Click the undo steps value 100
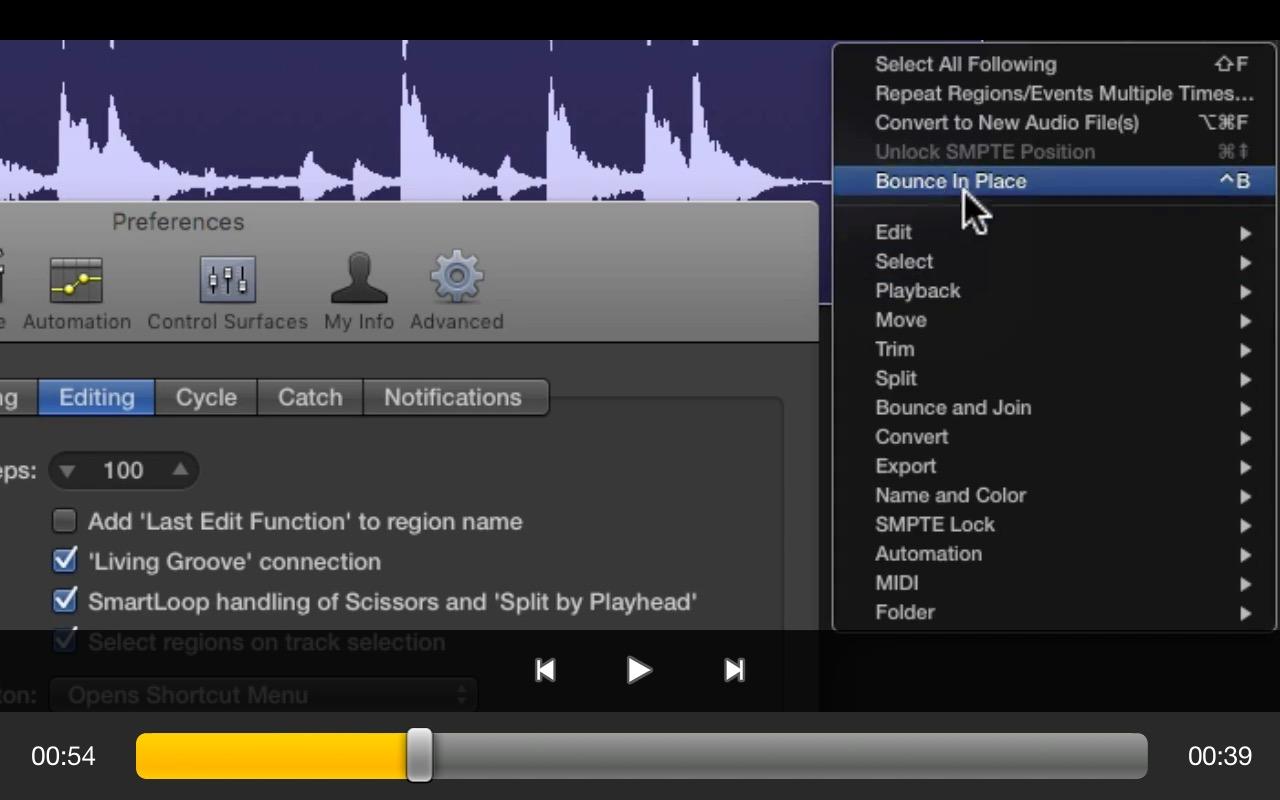The image size is (1280, 800). pyautogui.click(x=123, y=470)
